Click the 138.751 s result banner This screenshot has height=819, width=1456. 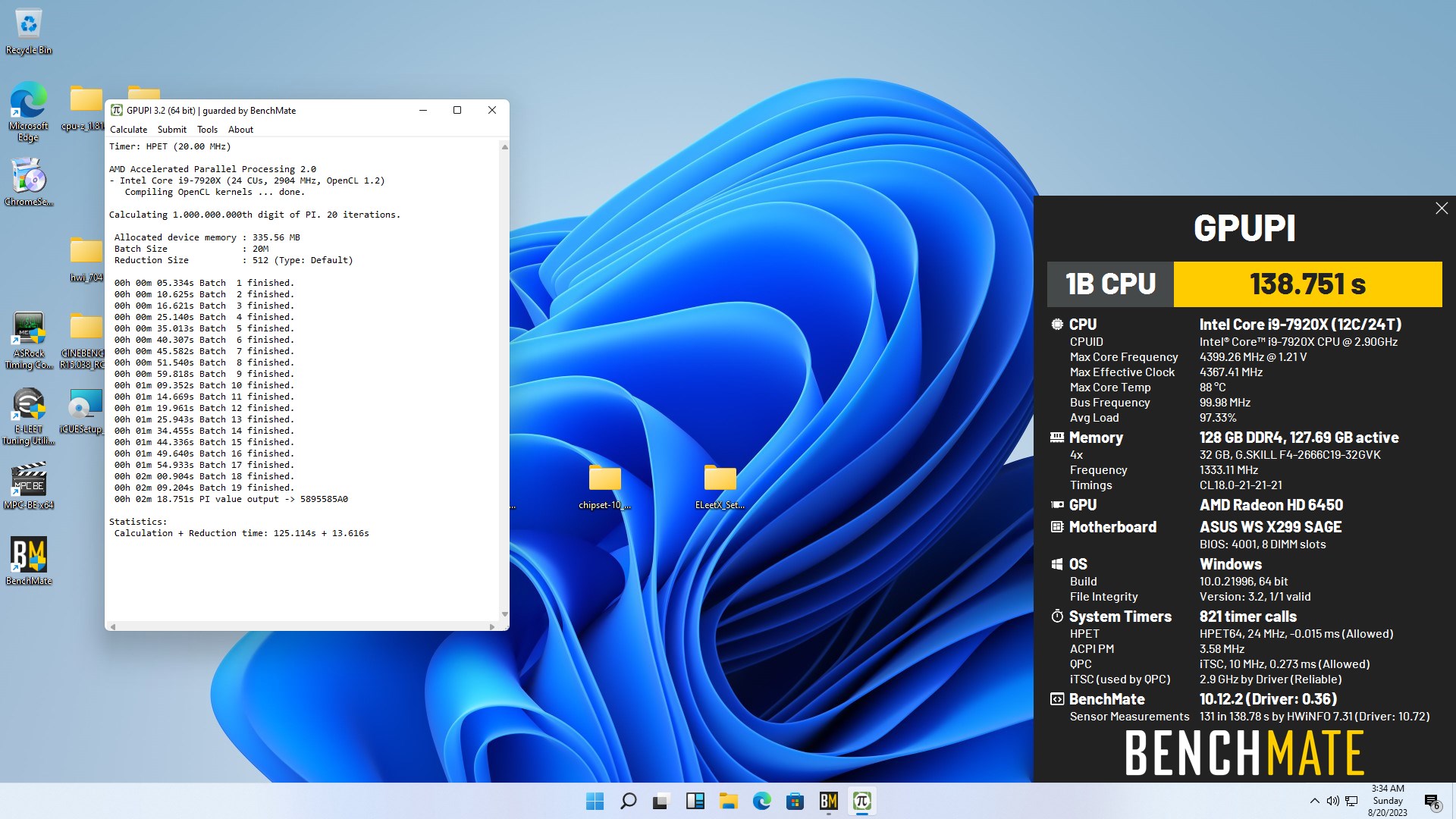pos(1307,284)
